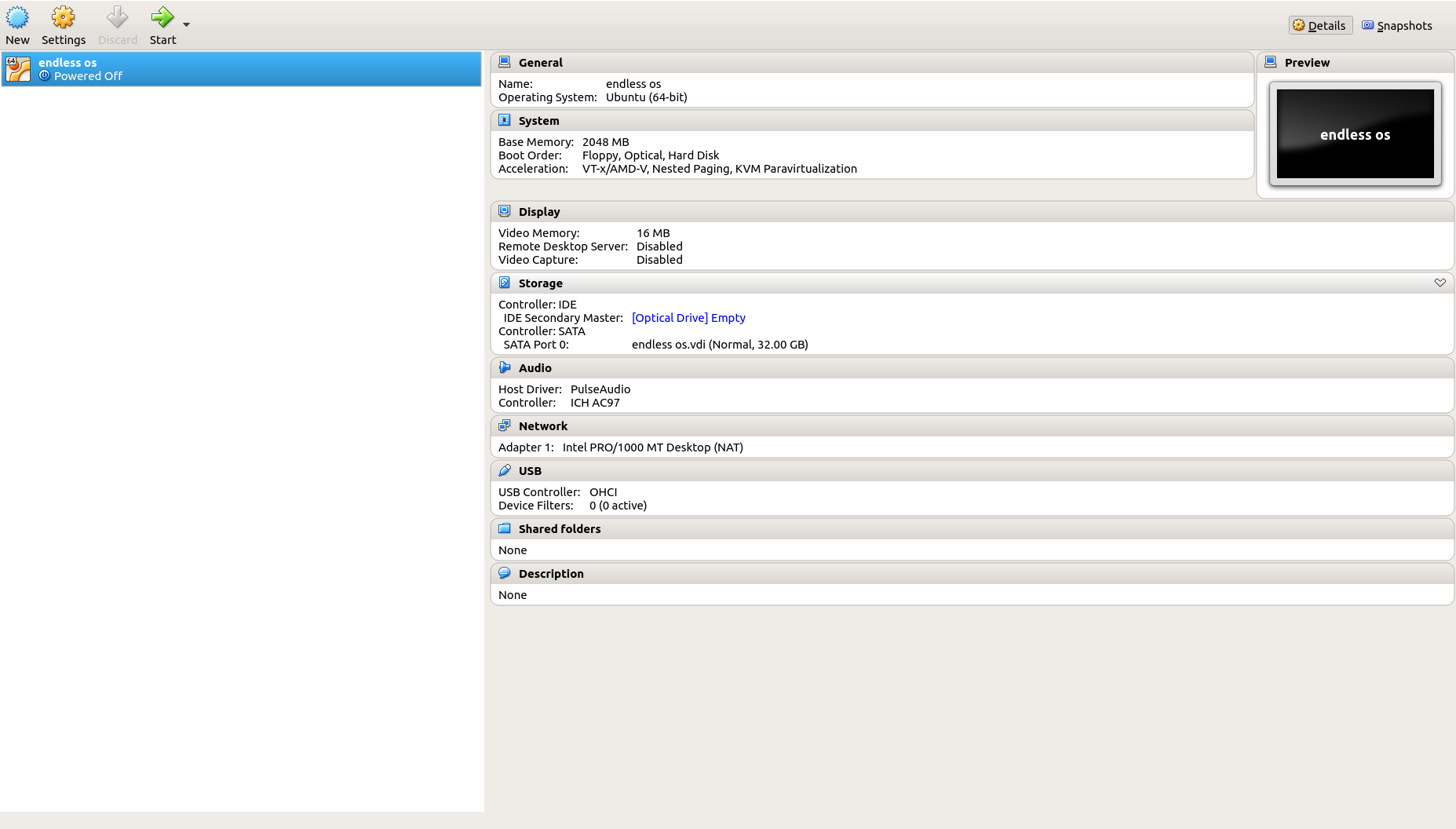
Task: Click the Acceleration VT-x/AMD-V value
Action: pyautogui.click(x=720, y=169)
